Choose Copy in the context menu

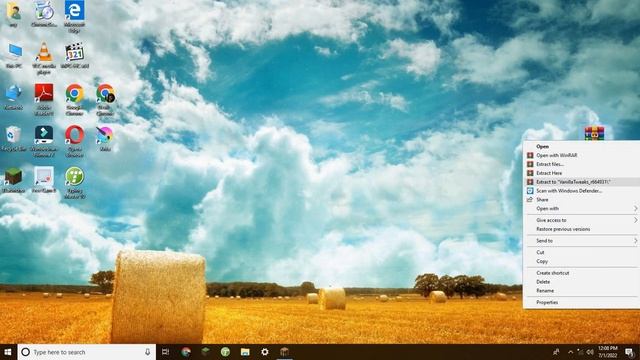point(582,261)
